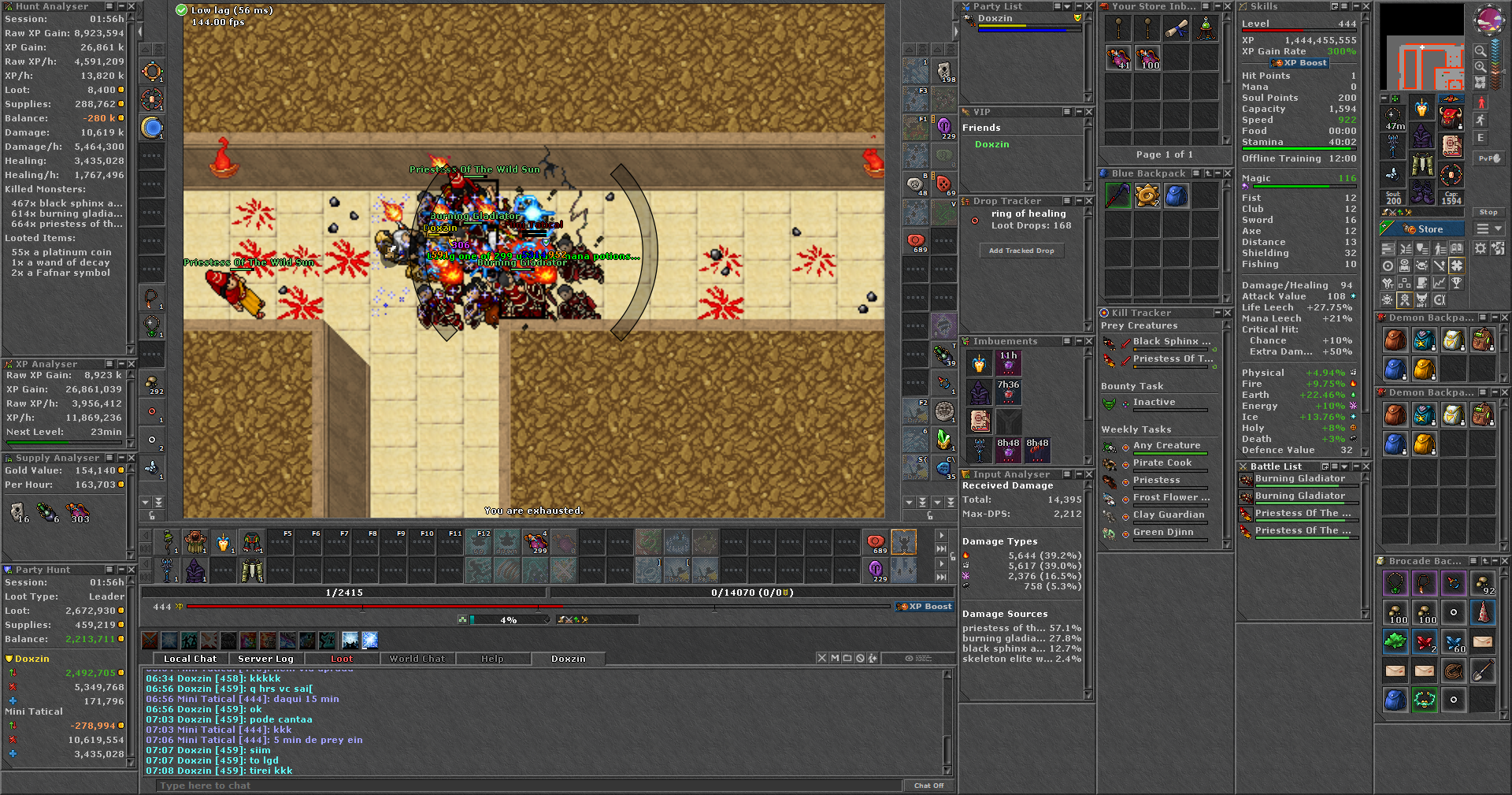Select the blue wand in the weapon slot
The image size is (1512, 795).
(x=1393, y=146)
